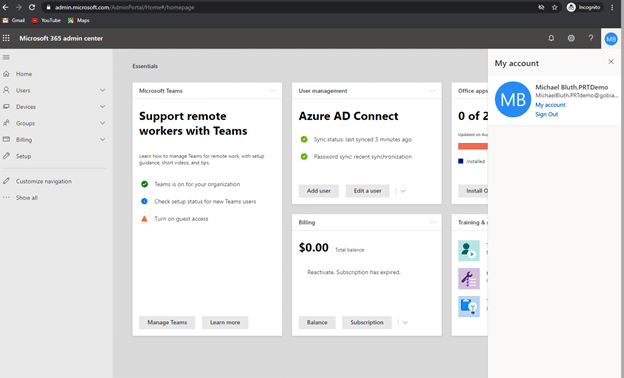Screen dimensions: 624x378
Task: Click the Microsoft 365 admin center title
Action: pyautogui.click(x=61, y=38)
